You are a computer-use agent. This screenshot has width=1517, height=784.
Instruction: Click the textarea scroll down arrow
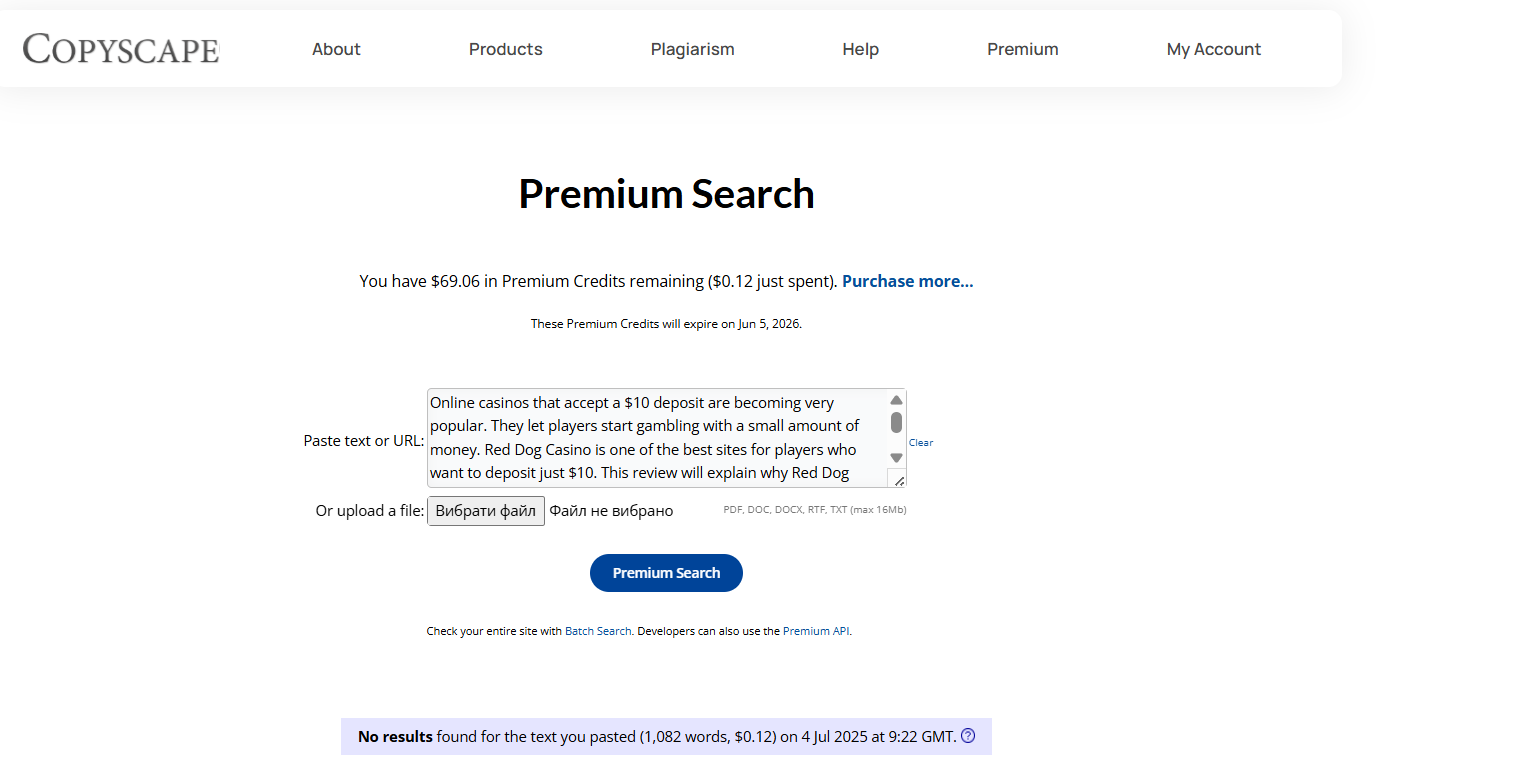tap(896, 458)
